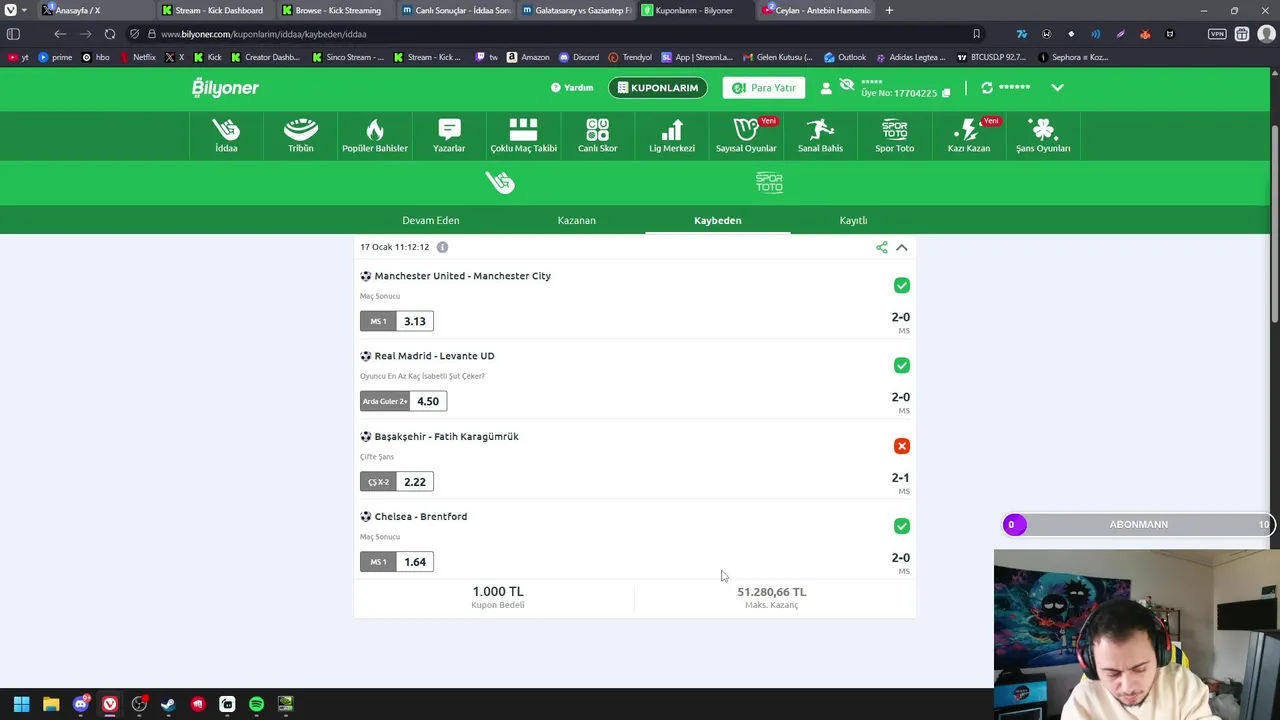1280x720 pixels.
Task: Click the MS 1 1.64 odds box
Action: click(397, 561)
